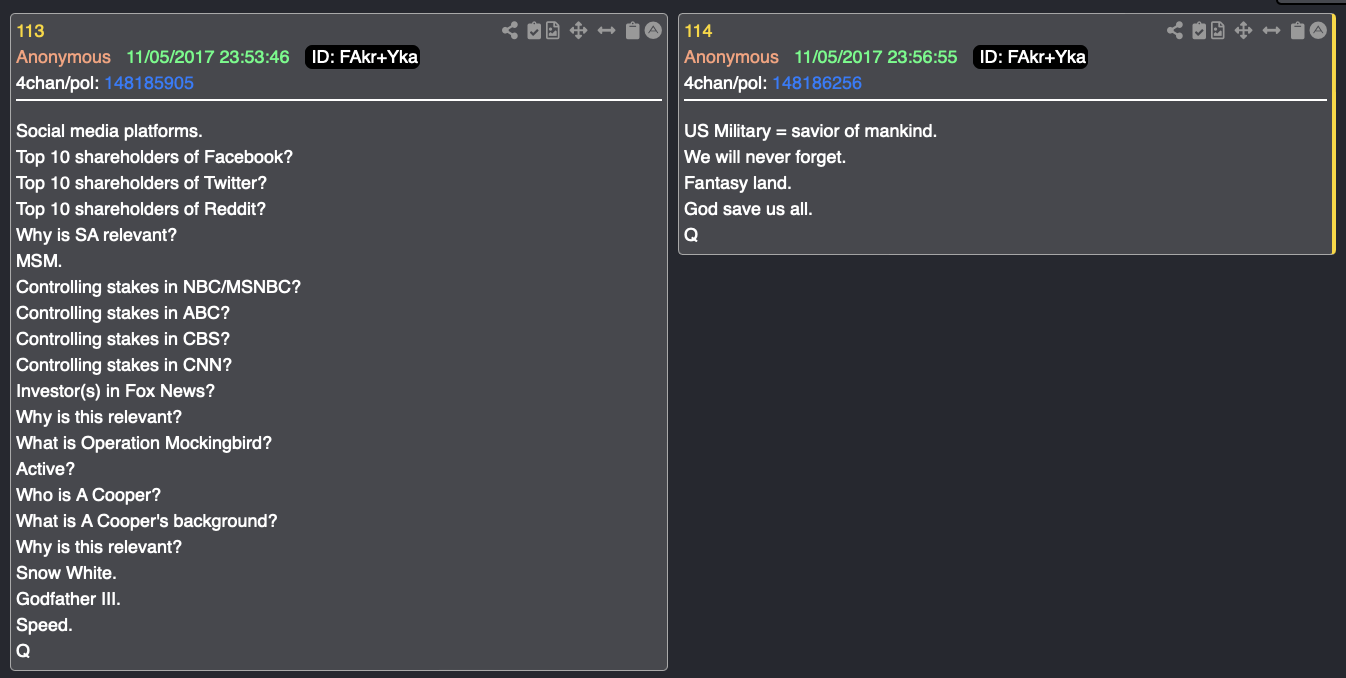1346x678 pixels.
Task: Click the Q signature in post 113
Action: 23,651
